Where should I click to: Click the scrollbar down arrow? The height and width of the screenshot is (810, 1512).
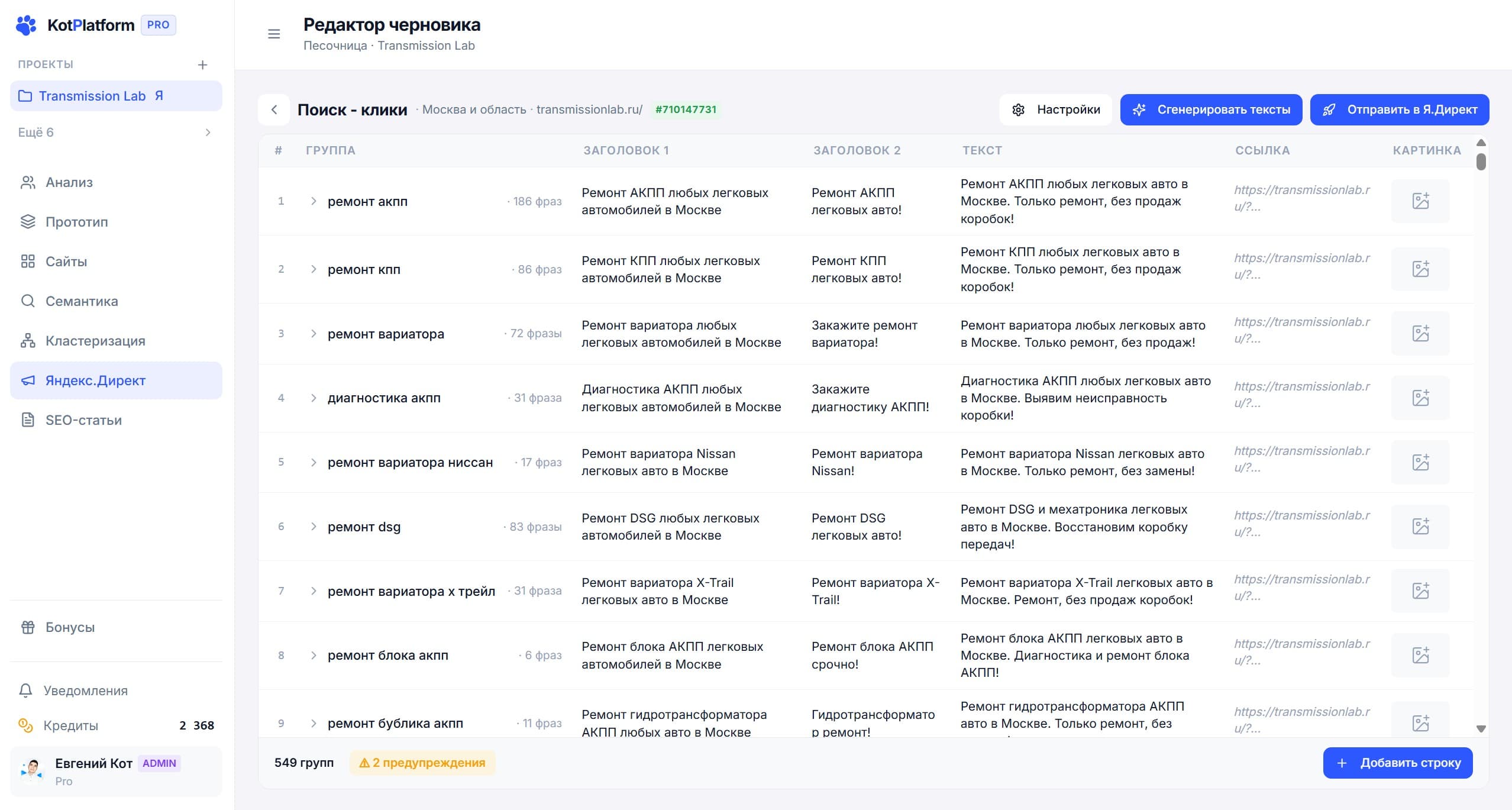click(1481, 729)
